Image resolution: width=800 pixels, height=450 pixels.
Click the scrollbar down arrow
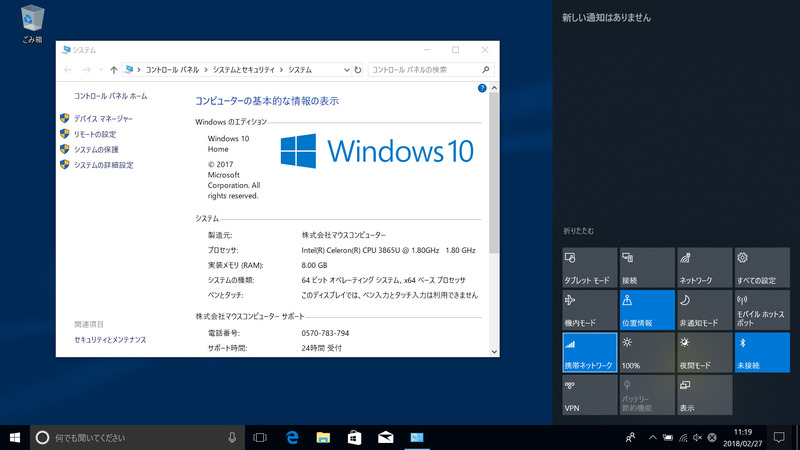point(494,352)
